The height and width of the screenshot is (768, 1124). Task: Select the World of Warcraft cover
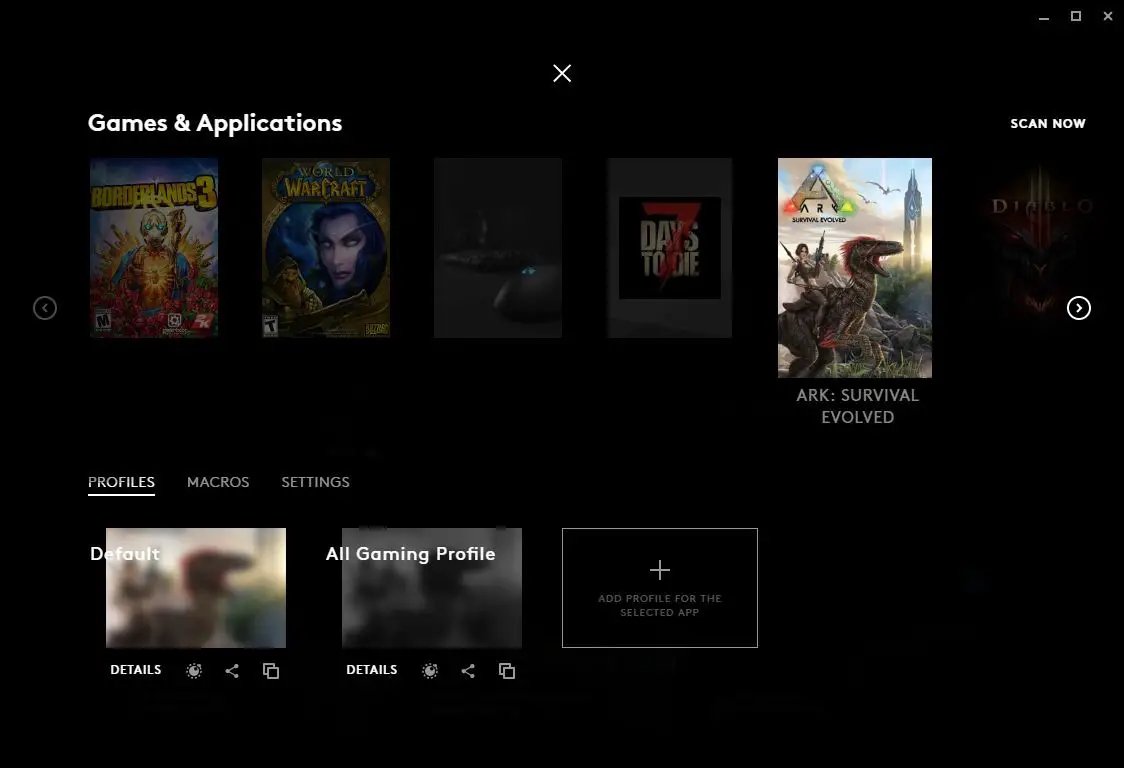coord(326,248)
